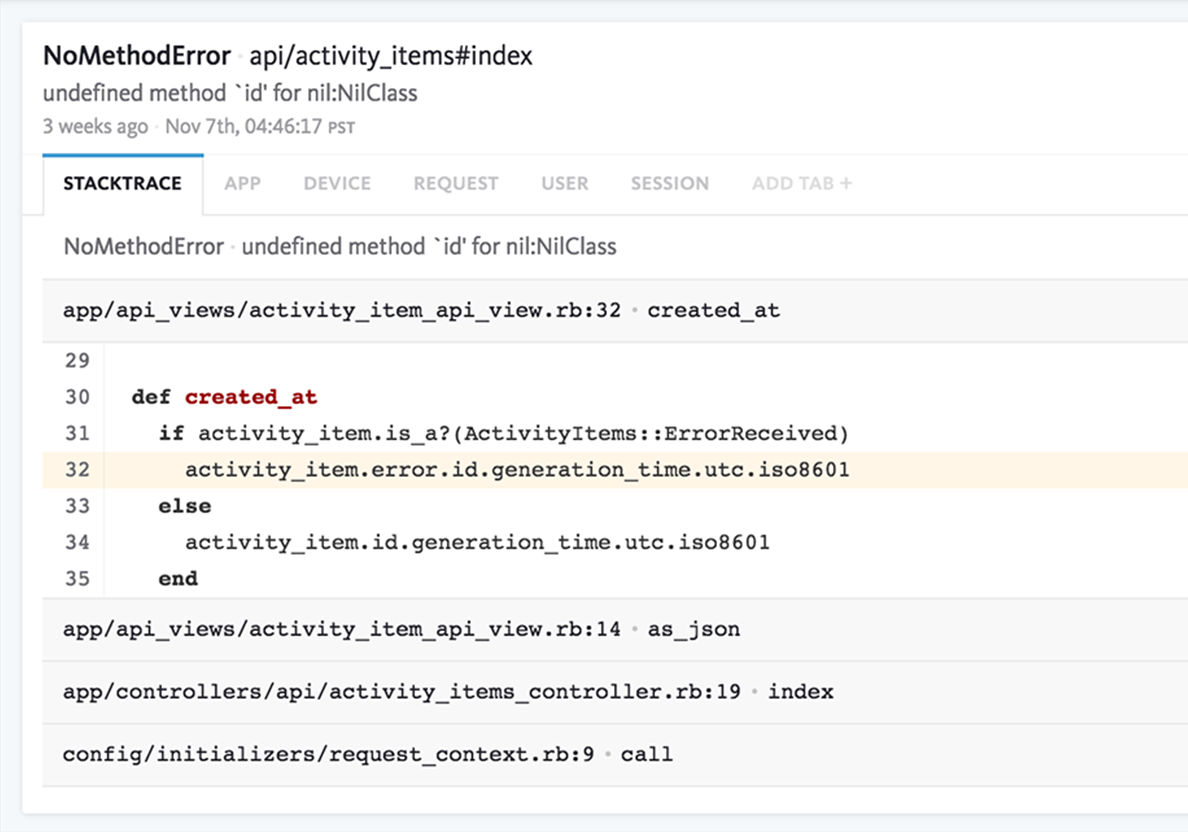Viewport: 1188px width, 832px height.
Task: Open the DEVICE tab
Action: (337, 184)
